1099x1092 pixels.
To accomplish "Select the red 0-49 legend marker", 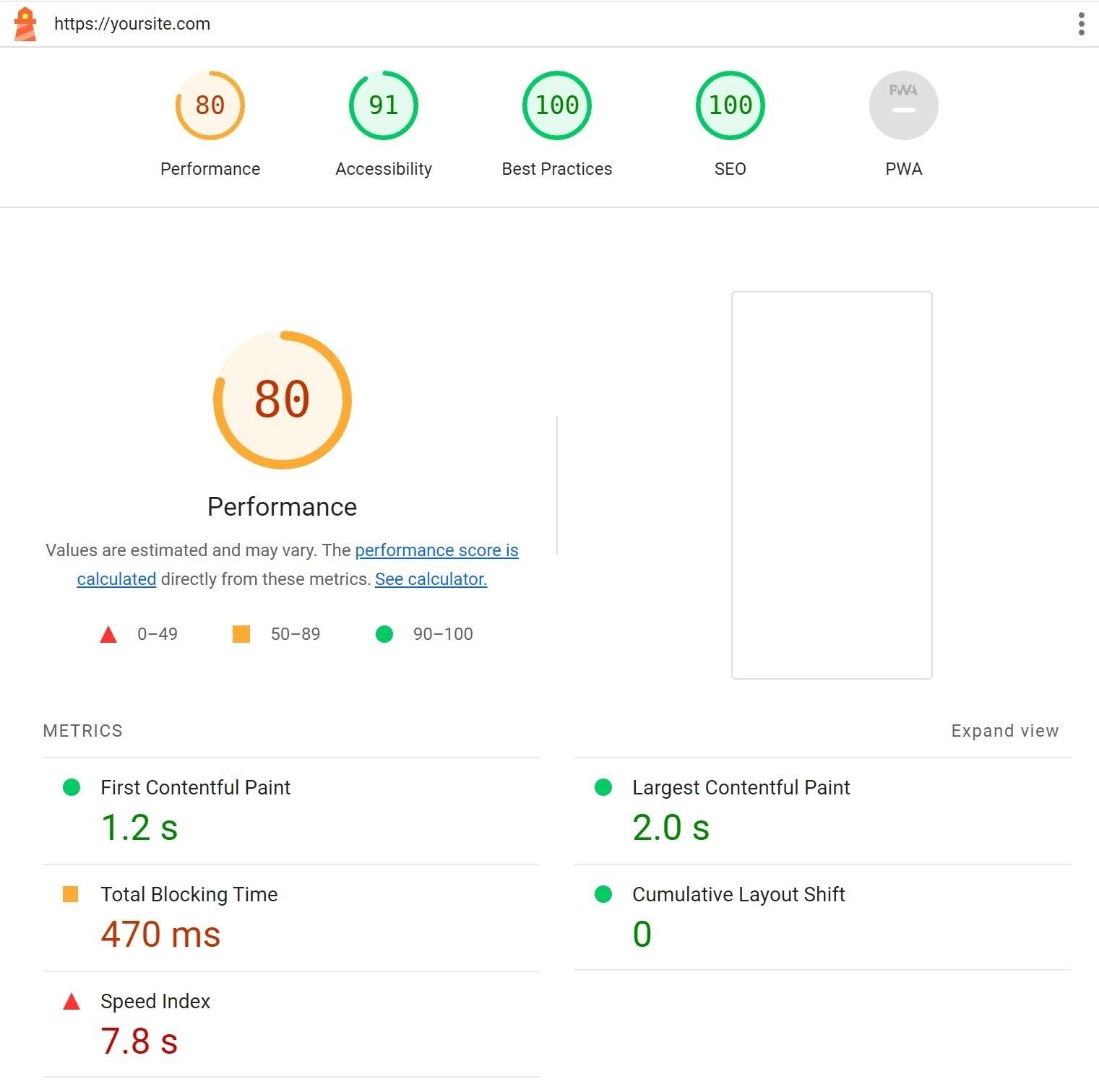I will click(108, 634).
